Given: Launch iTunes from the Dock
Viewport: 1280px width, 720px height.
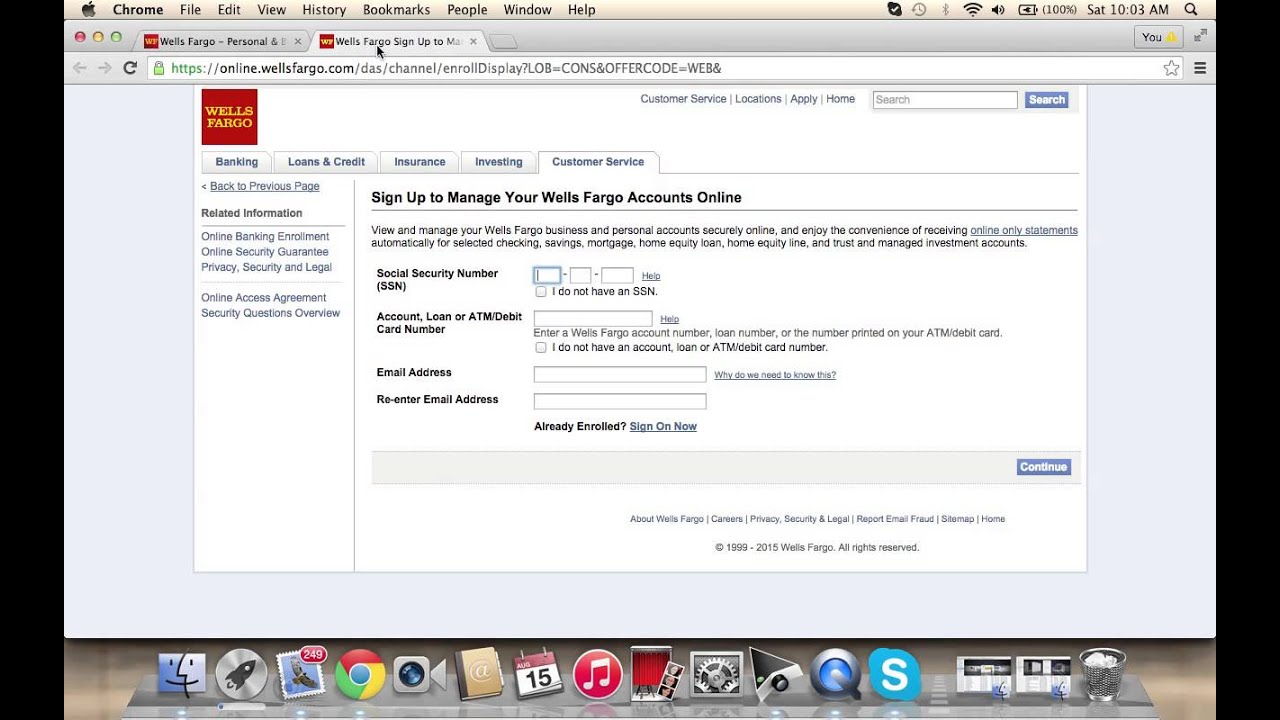Looking at the screenshot, I should pyautogui.click(x=597, y=675).
